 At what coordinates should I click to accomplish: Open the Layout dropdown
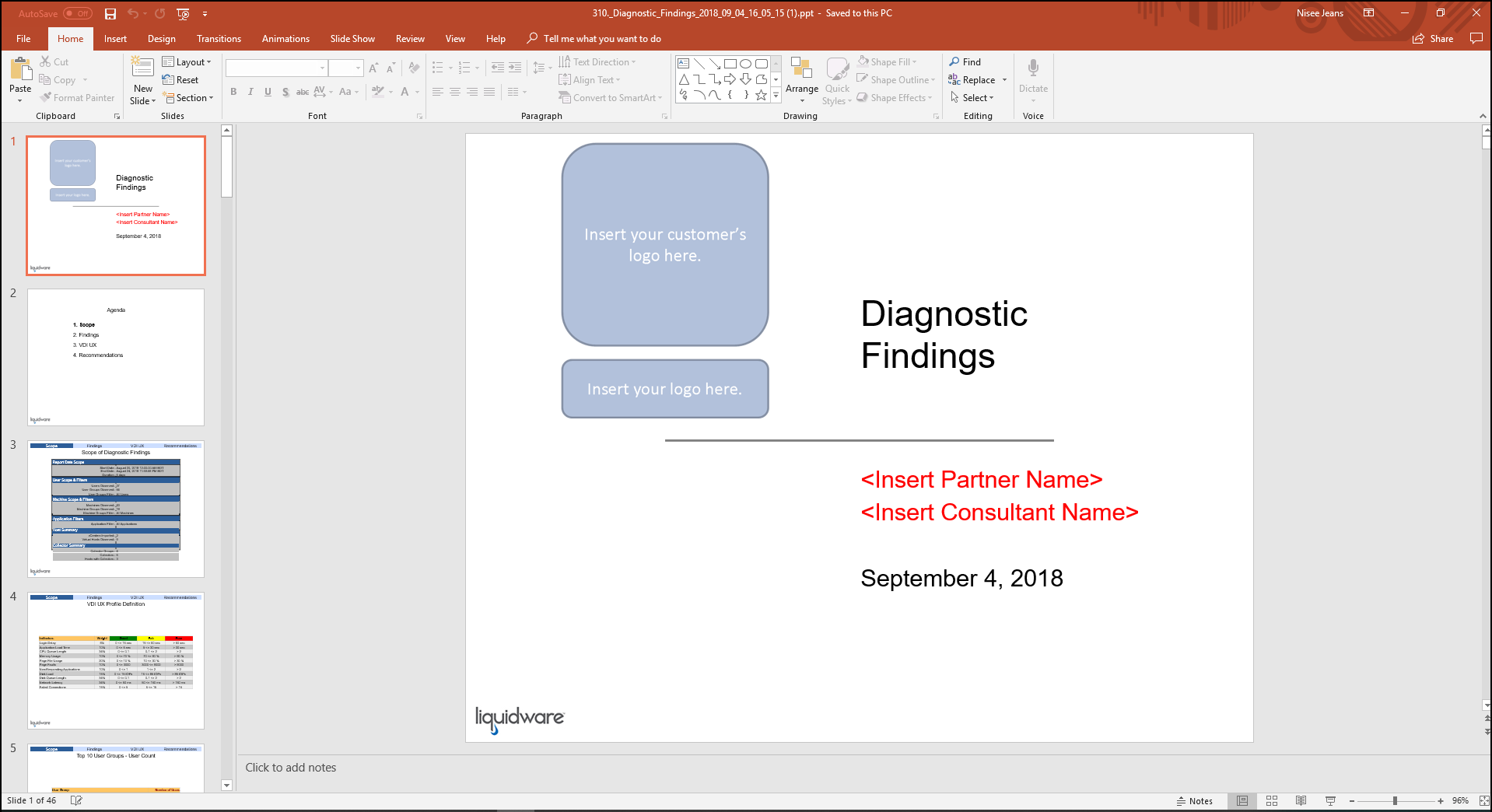187,61
